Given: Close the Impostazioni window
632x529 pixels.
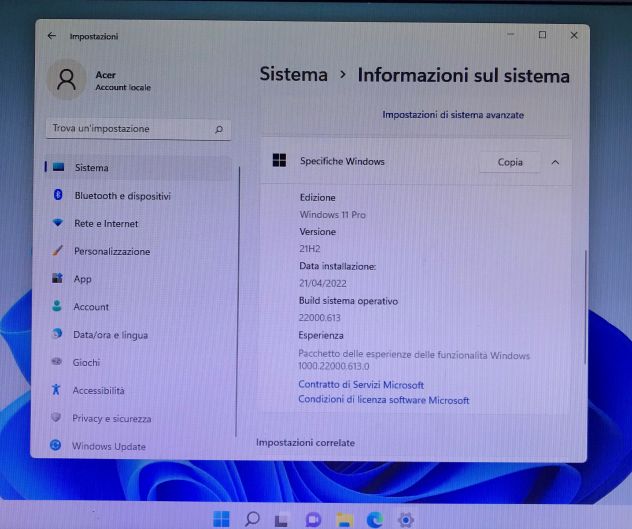Looking at the screenshot, I should (x=574, y=35).
